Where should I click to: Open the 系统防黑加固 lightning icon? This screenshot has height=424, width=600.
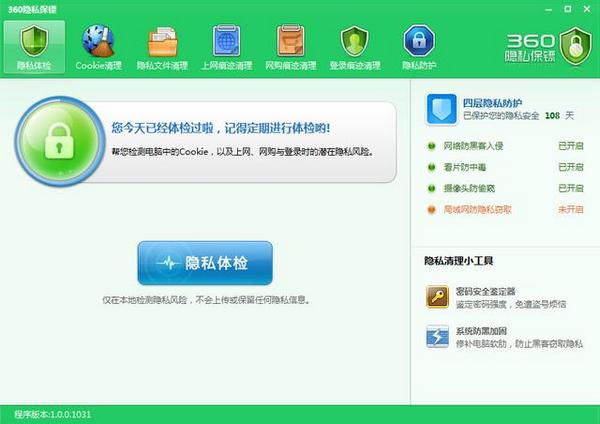point(437,336)
